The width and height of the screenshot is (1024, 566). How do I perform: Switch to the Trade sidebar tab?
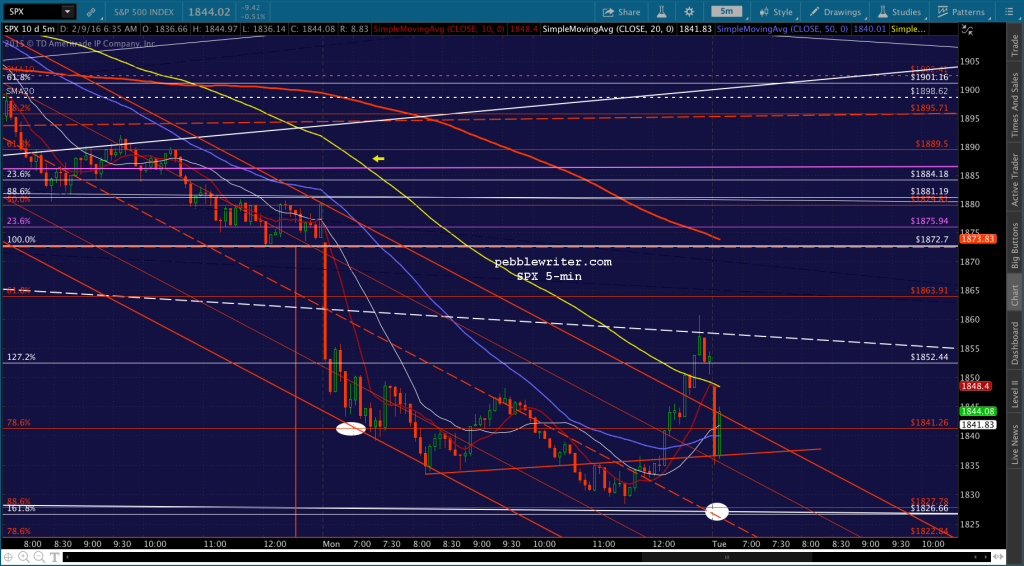pos(1015,44)
